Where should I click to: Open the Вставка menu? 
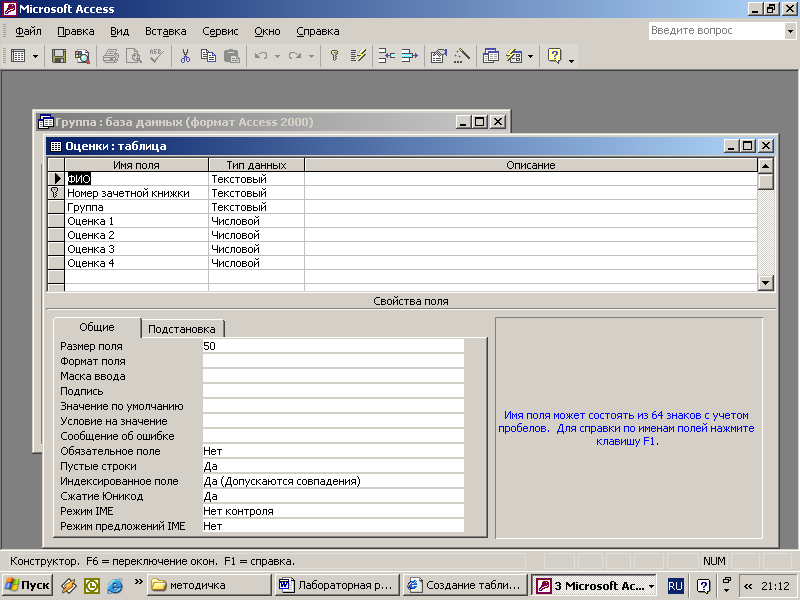(x=165, y=31)
